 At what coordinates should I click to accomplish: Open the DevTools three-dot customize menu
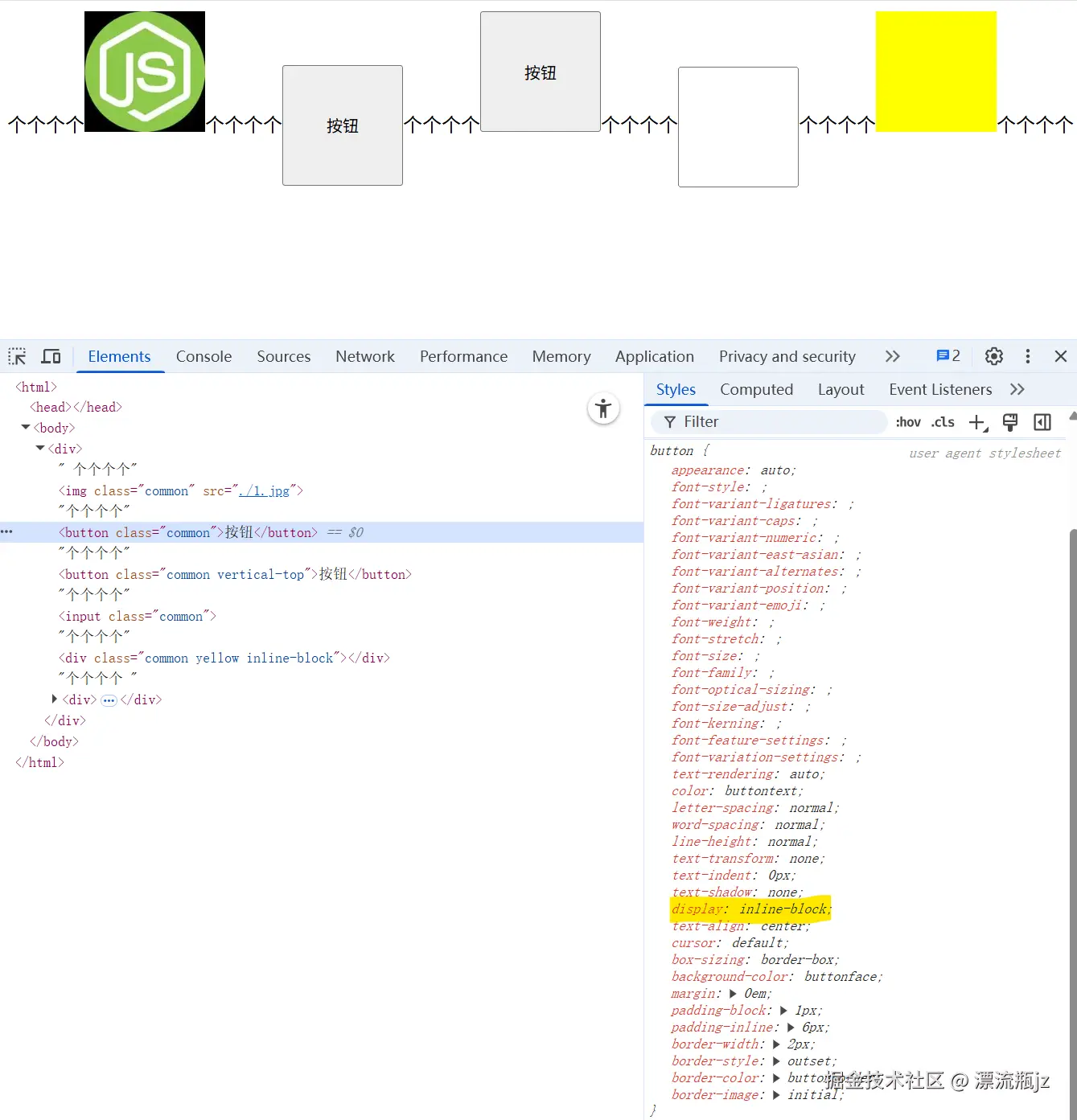tap(1028, 356)
